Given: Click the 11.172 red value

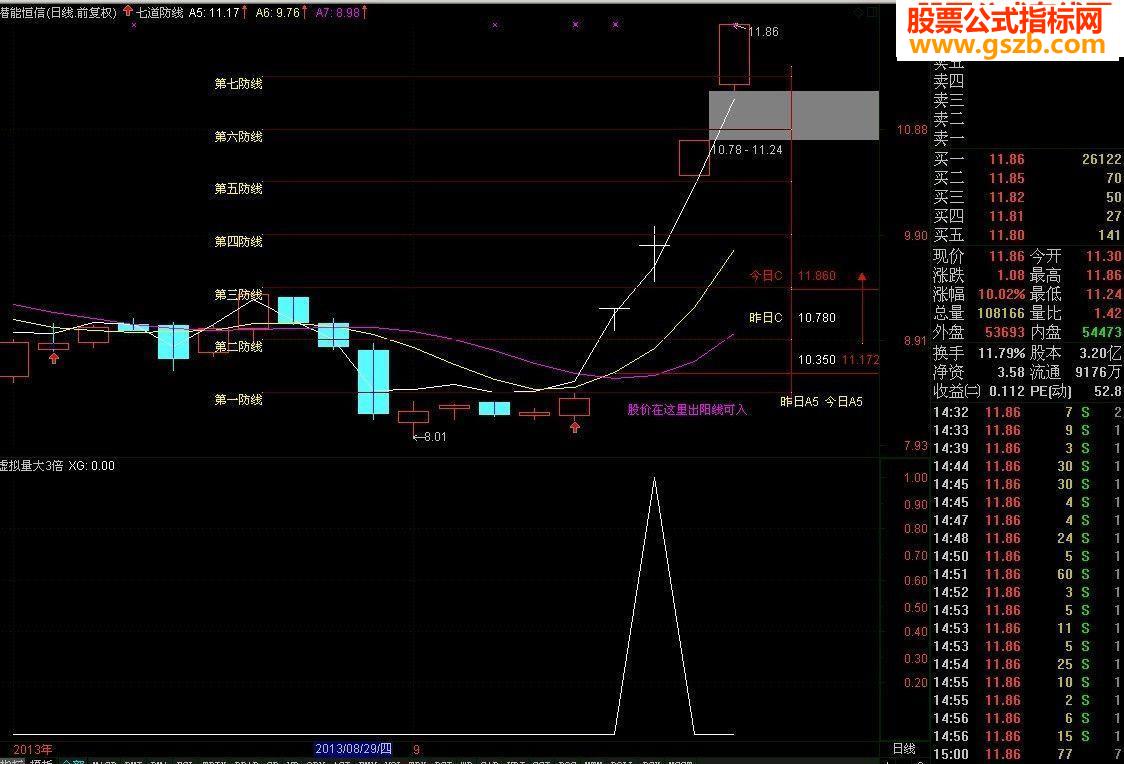Looking at the screenshot, I should (x=860, y=360).
